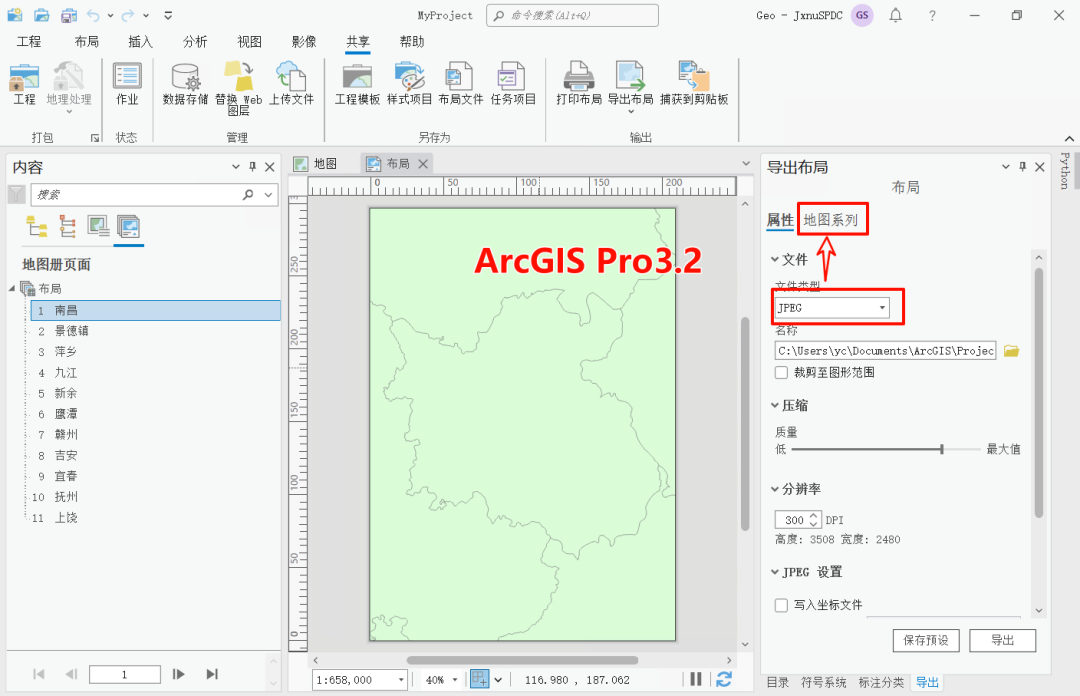Open the 文件类型 JPEG dropdown
Image resolution: width=1080 pixels, height=696 pixels.
pyautogui.click(x=832, y=307)
